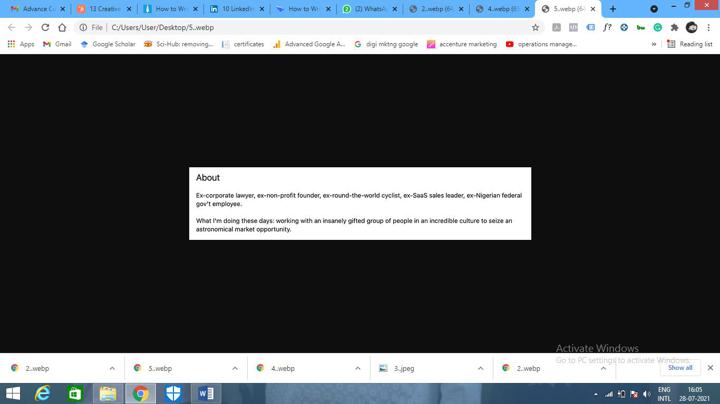The image size is (720, 404).
Task: Open the Chrome profile avatar
Action: pyautogui.click(x=692, y=28)
